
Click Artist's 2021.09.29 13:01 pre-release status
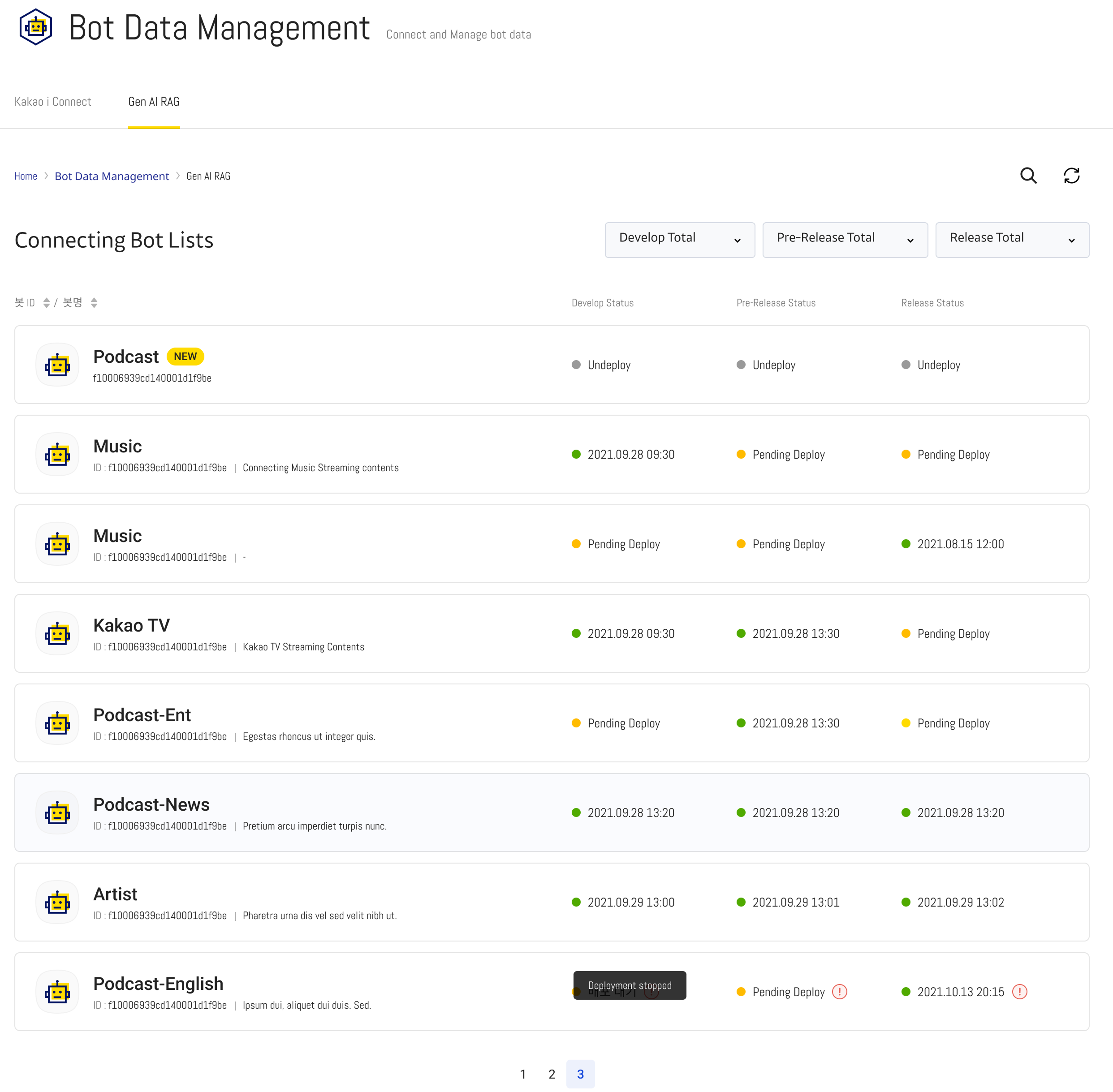(x=788, y=902)
